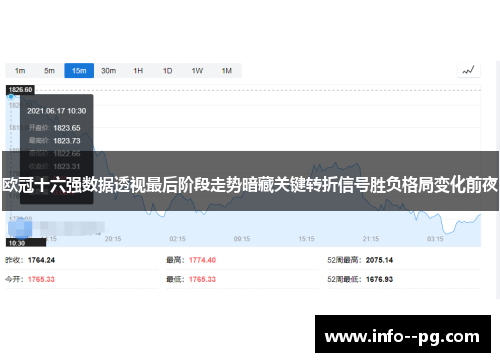Click the 15:15 time axis label
The width and height of the screenshot is (500, 362).
(x=306, y=239)
